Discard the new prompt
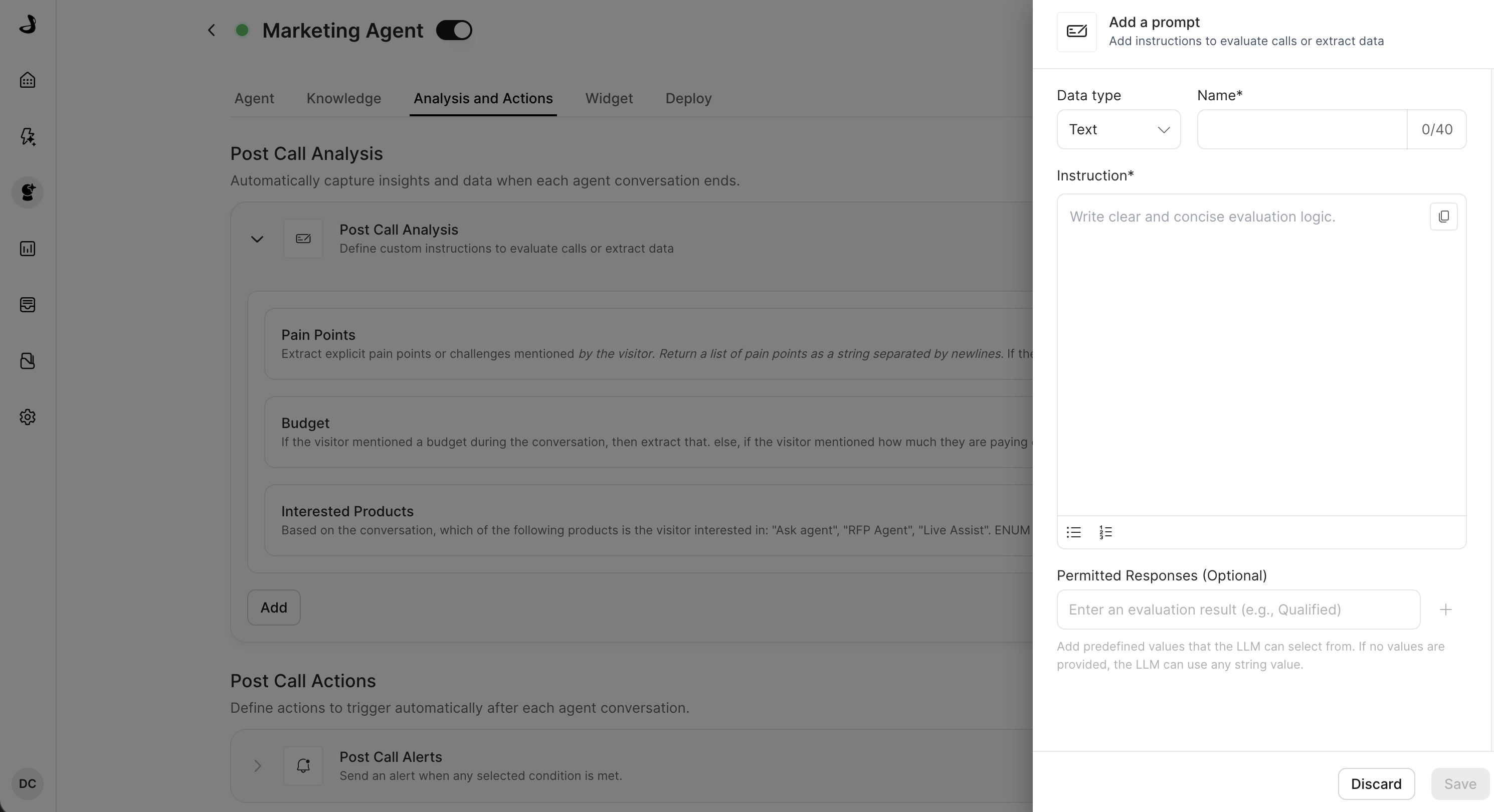 (1376, 784)
